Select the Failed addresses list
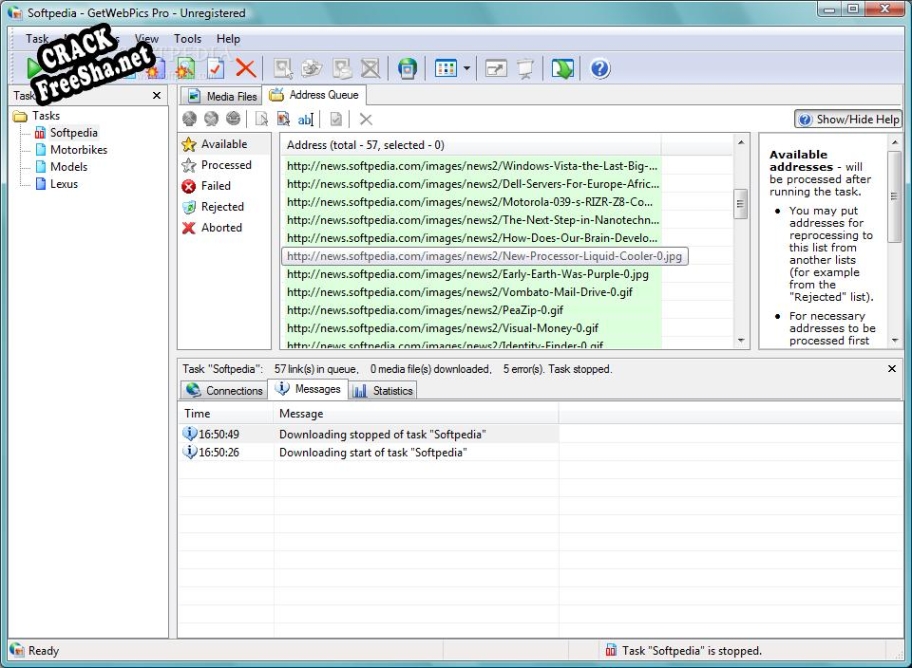The width and height of the screenshot is (912, 668). coord(215,186)
